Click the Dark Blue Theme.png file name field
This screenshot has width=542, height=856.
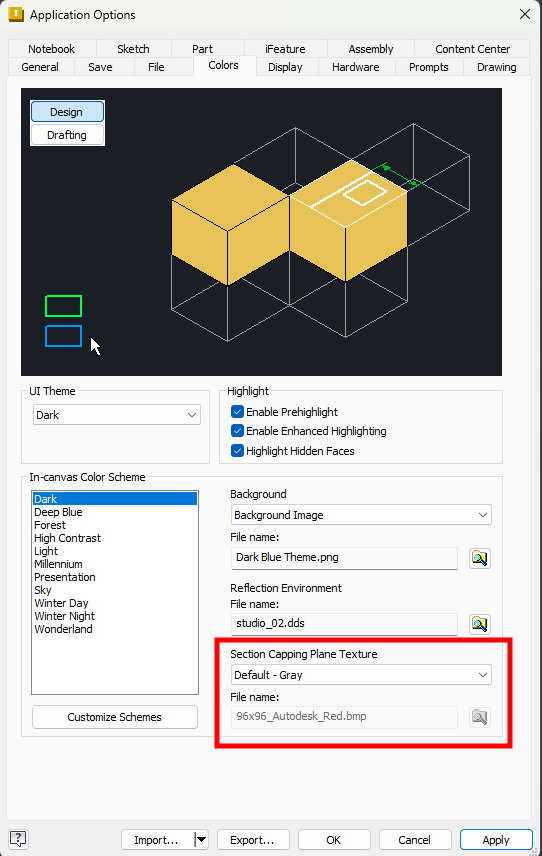pos(344,558)
